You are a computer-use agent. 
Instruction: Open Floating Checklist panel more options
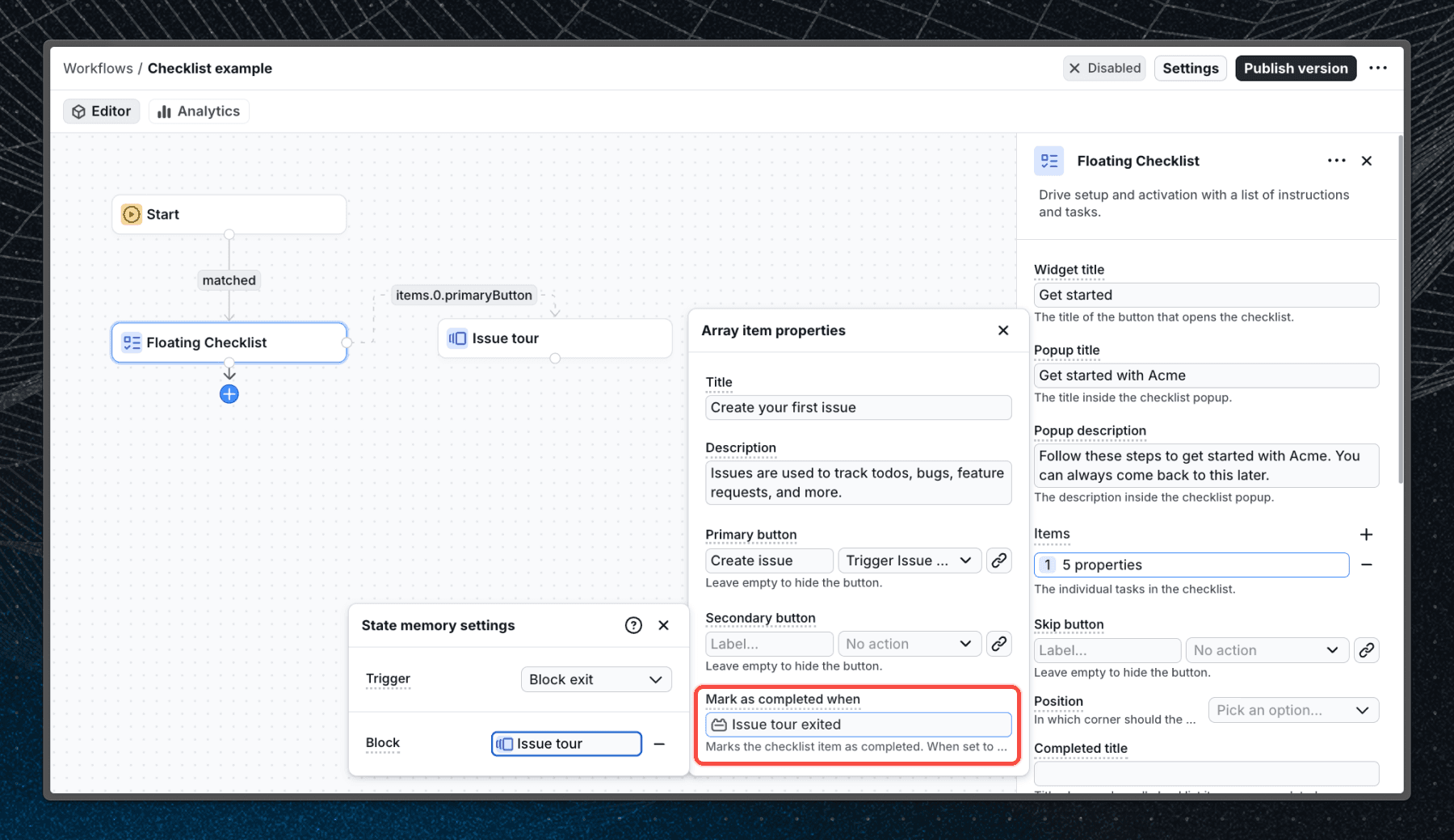pyautogui.click(x=1336, y=161)
